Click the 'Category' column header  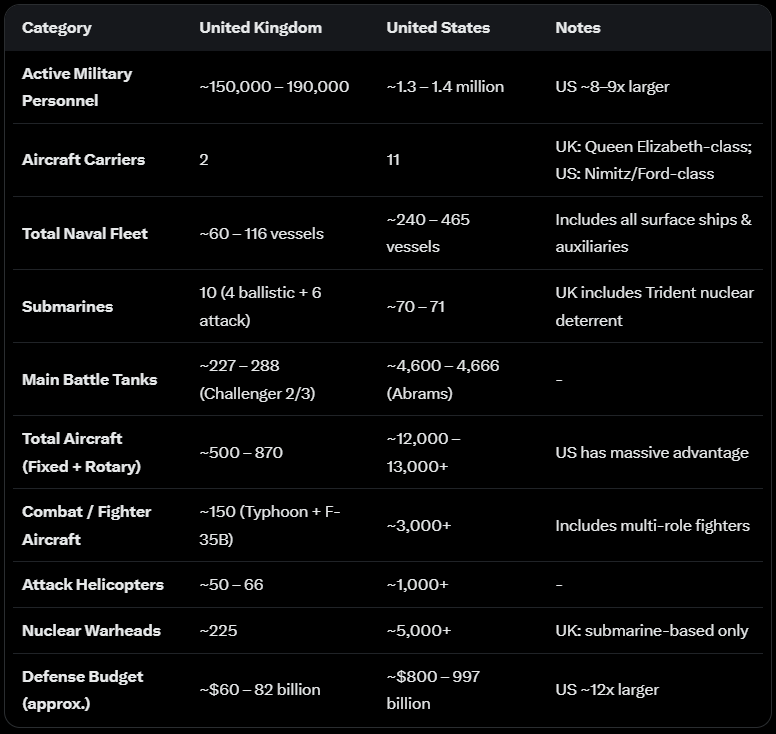point(56,28)
